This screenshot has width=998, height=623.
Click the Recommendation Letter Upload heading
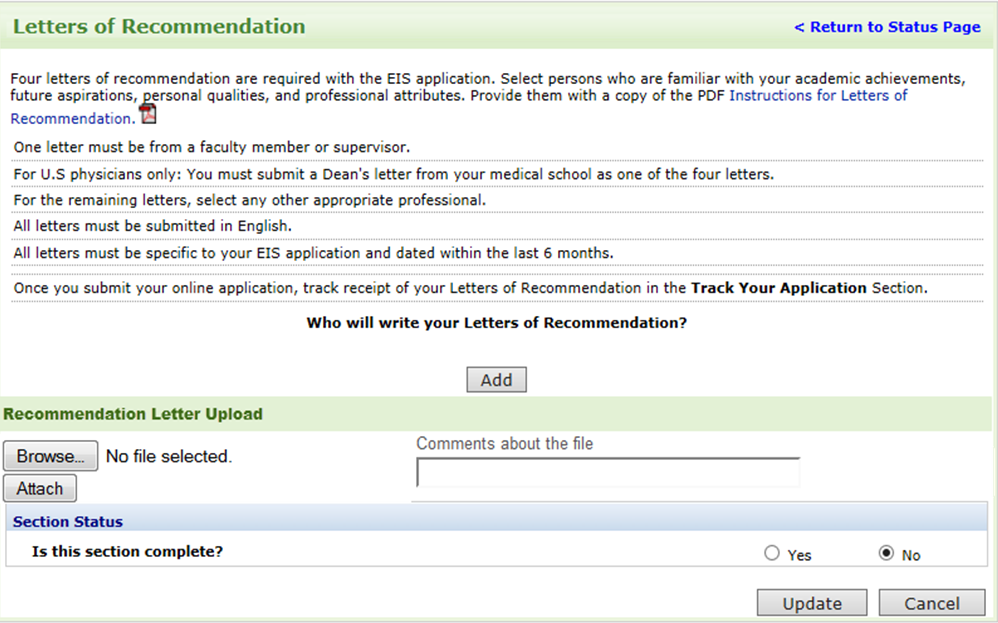[133, 414]
